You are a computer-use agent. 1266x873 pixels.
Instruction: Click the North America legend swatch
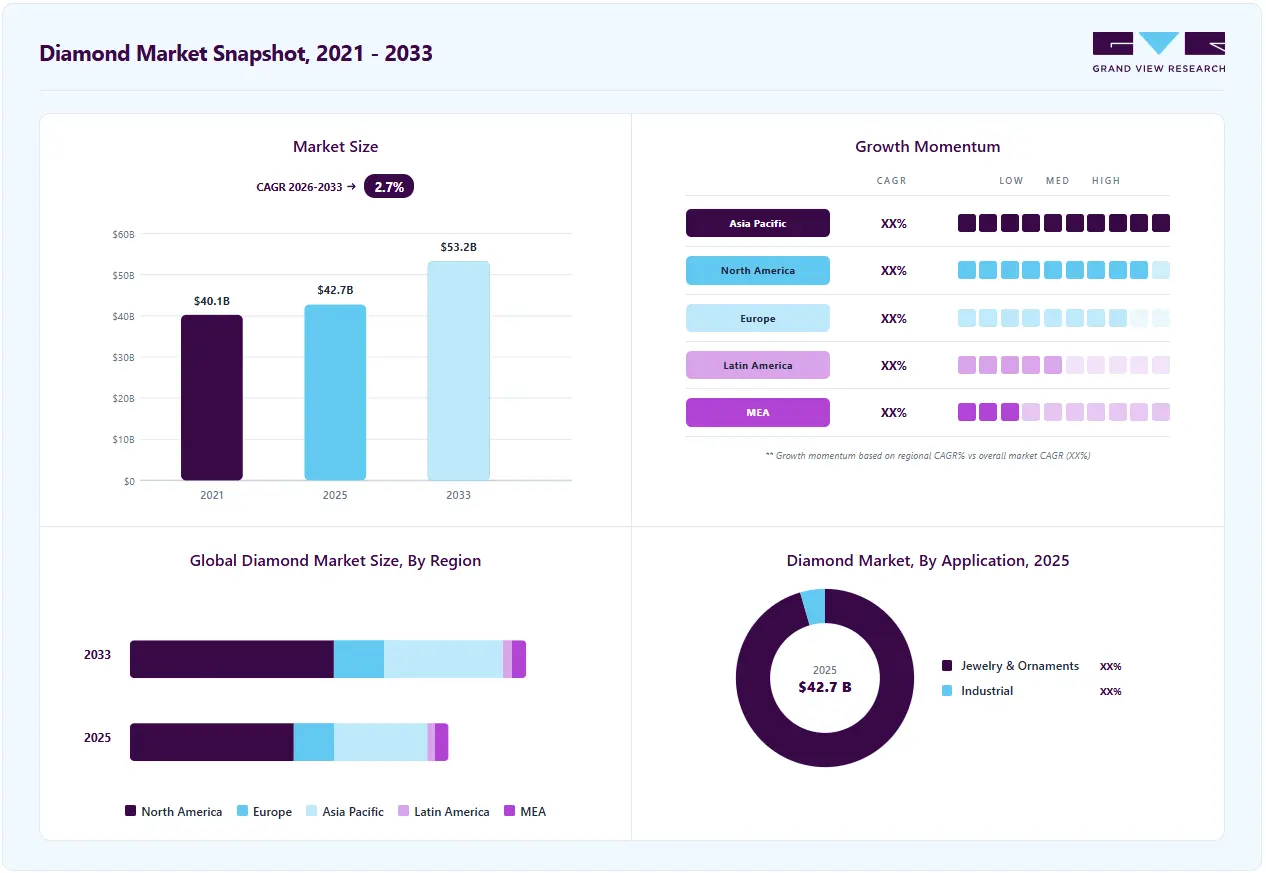(130, 811)
